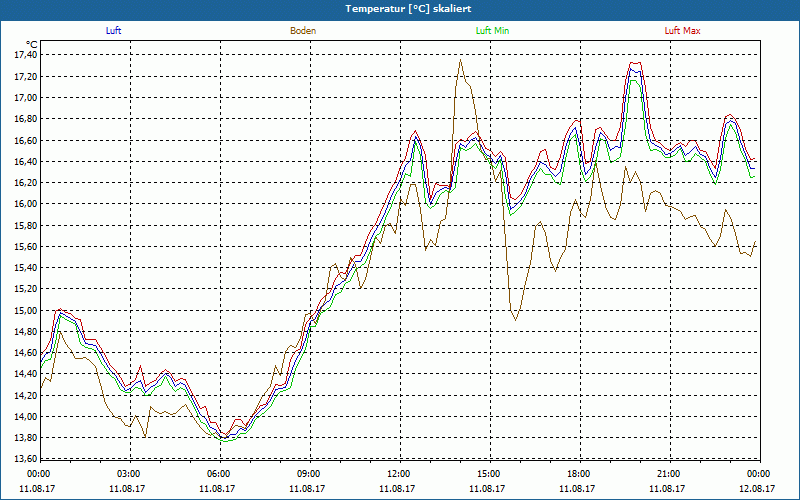Click the red "Luft Max" legend label
The width and height of the screenshot is (800, 500).
pos(682,31)
